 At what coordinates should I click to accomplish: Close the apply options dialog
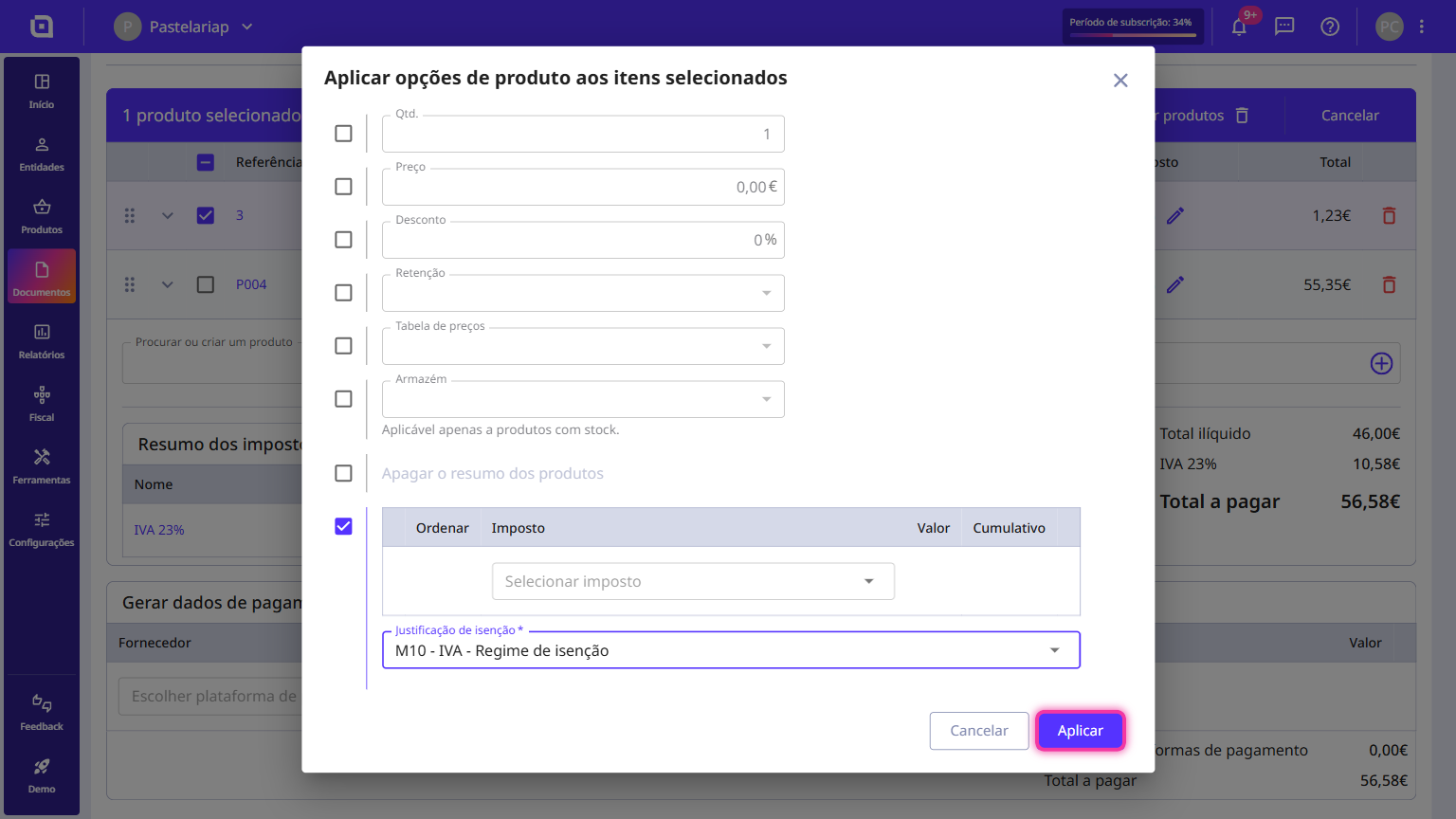(1120, 81)
